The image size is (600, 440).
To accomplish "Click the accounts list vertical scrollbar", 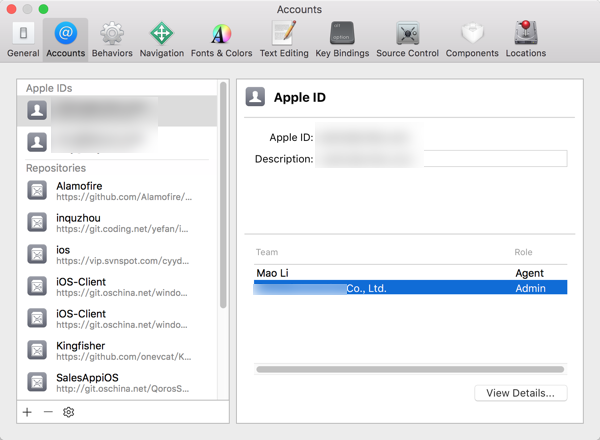I will 223,195.
